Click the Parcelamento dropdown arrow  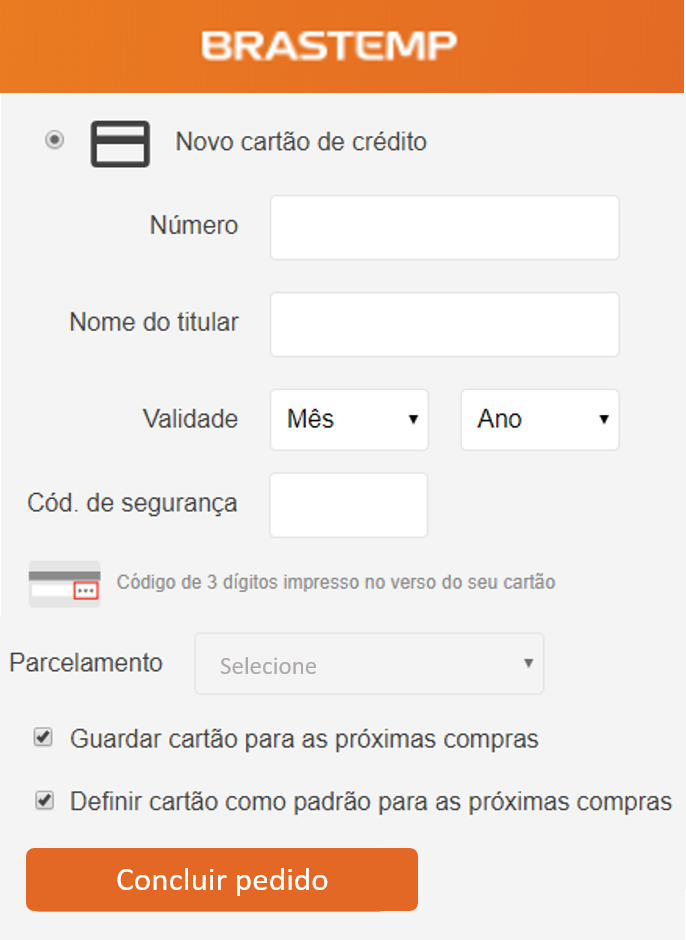(x=528, y=663)
